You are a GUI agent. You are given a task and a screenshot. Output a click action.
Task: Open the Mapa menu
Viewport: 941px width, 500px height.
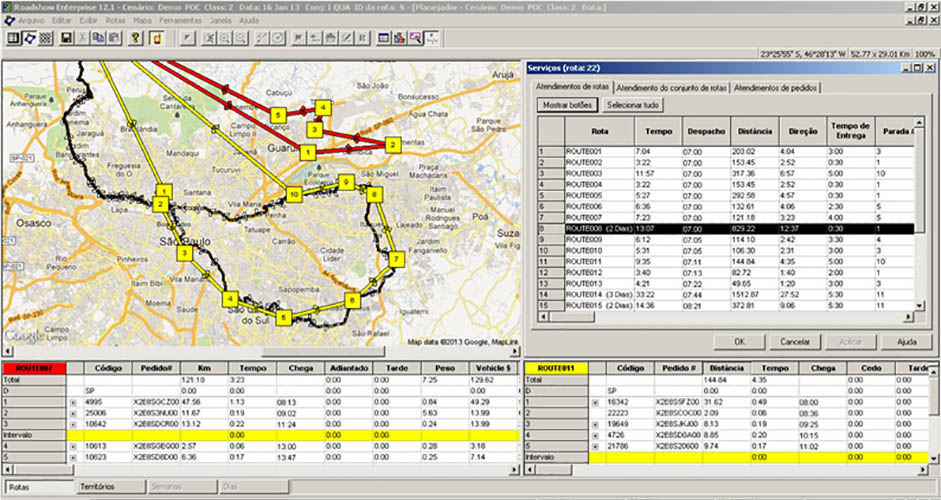pyautogui.click(x=142, y=20)
